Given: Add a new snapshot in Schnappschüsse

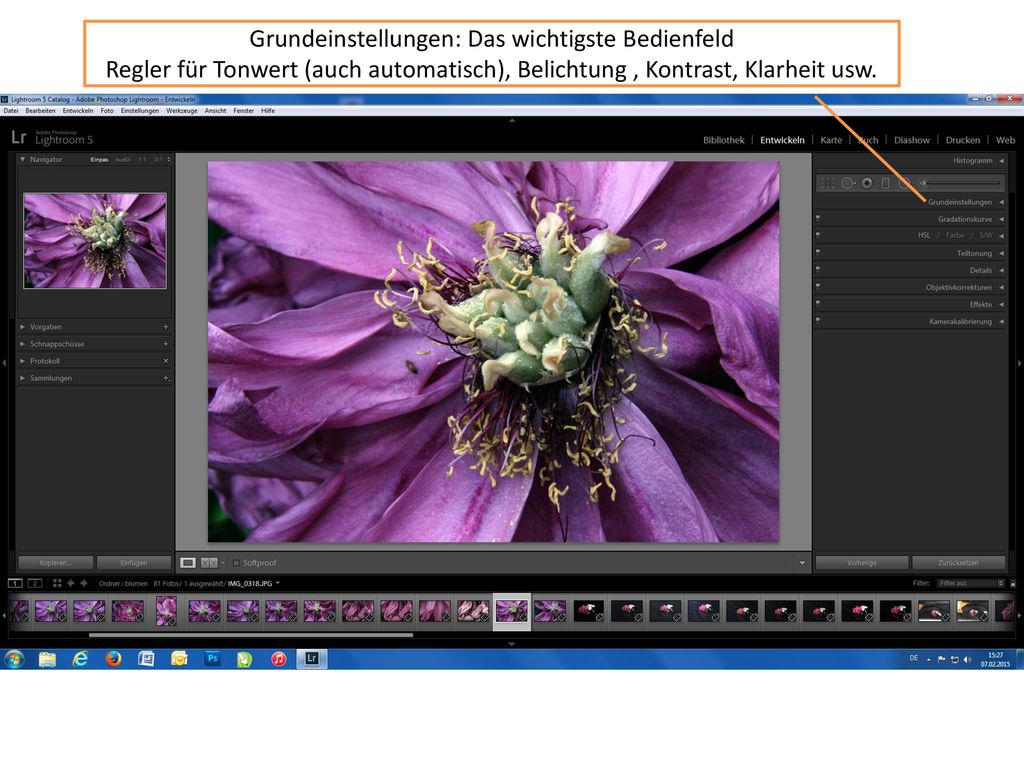Looking at the screenshot, I should (x=165, y=344).
